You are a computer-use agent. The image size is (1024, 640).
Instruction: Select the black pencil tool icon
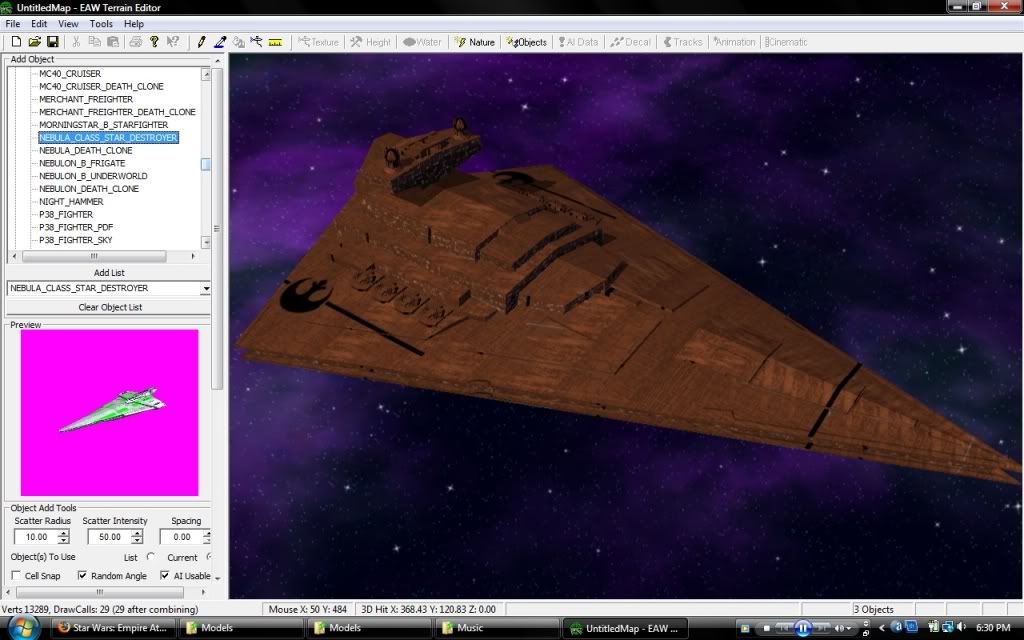tap(201, 42)
